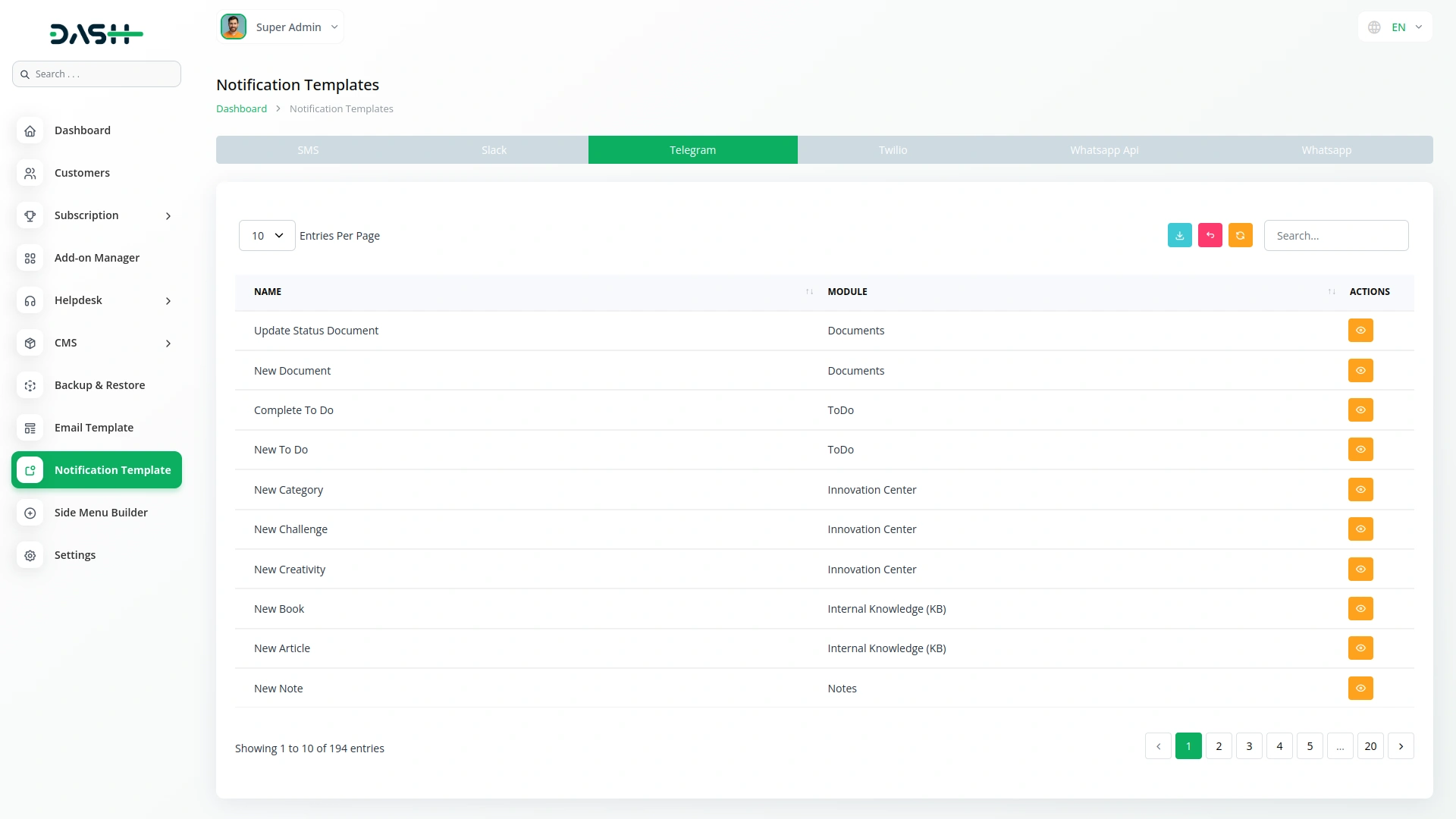This screenshot has height=819, width=1456.
Task: Open Add-on Manager from sidebar
Action: point(96,258)
